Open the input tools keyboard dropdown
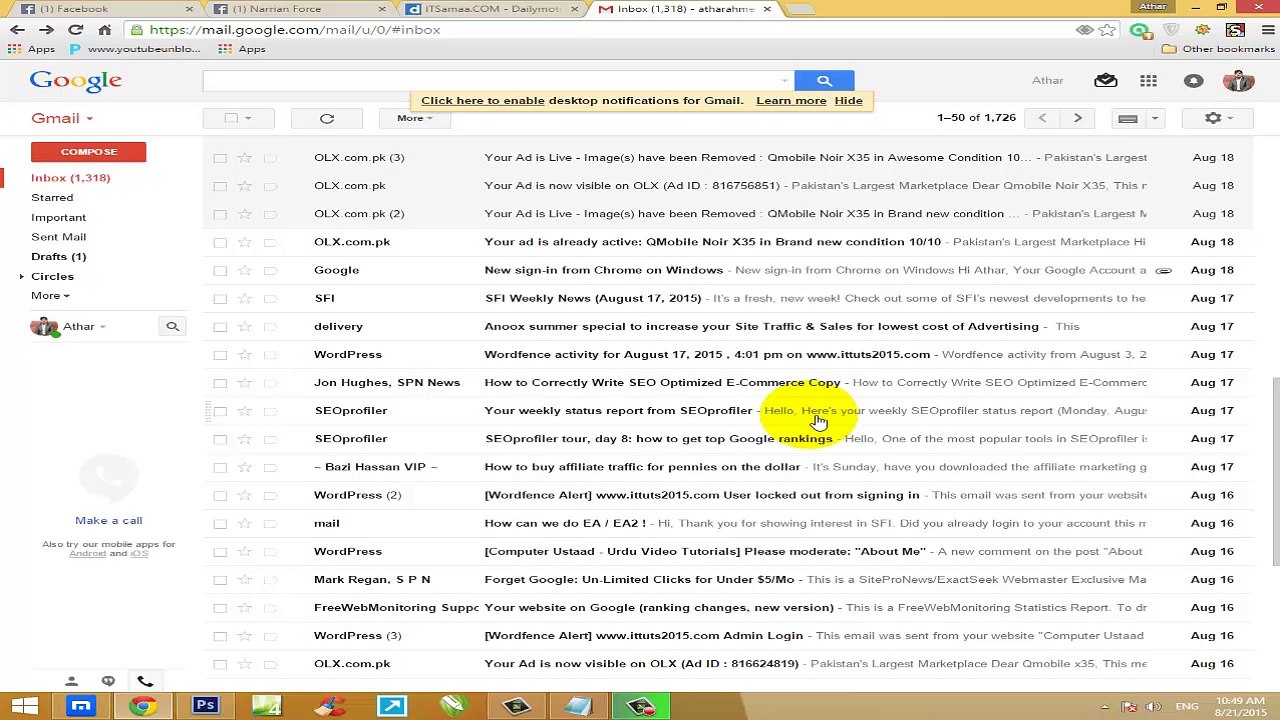The width and height of the screenshot is (1280, 720). coord(1155,118)
